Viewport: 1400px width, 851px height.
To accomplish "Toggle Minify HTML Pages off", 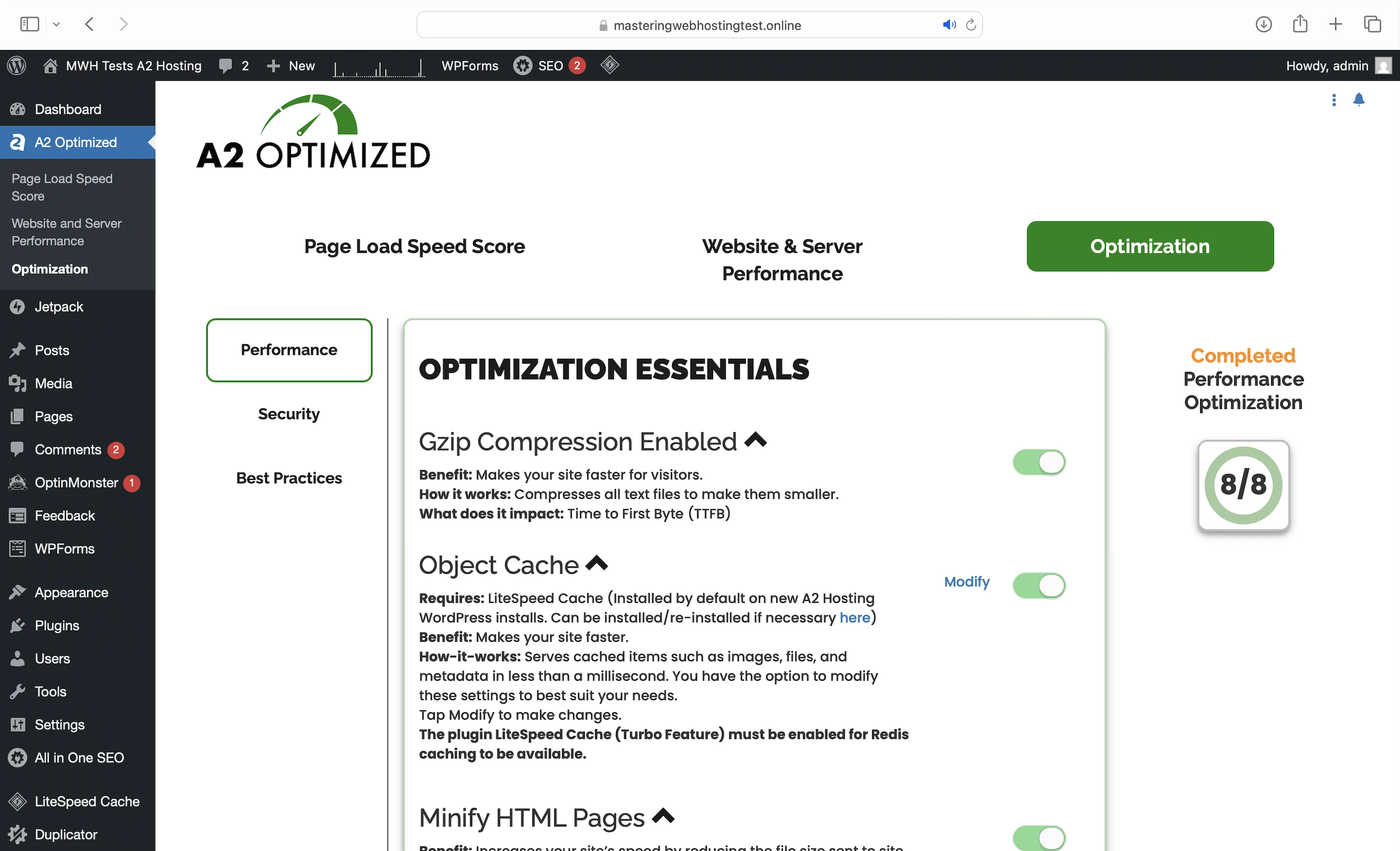I will coord(1039,838).
